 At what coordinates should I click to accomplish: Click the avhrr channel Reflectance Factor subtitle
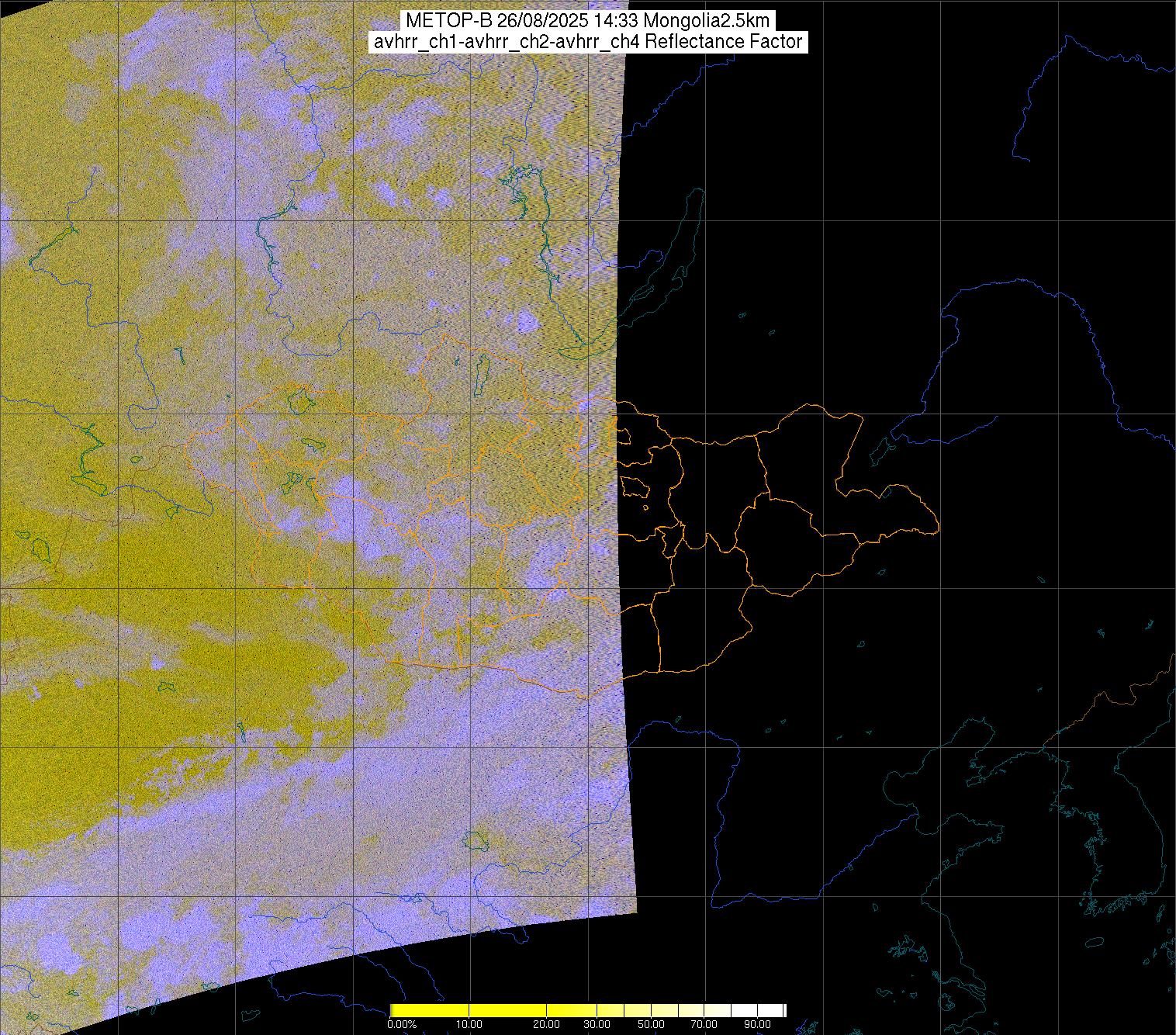coord(587,42)
